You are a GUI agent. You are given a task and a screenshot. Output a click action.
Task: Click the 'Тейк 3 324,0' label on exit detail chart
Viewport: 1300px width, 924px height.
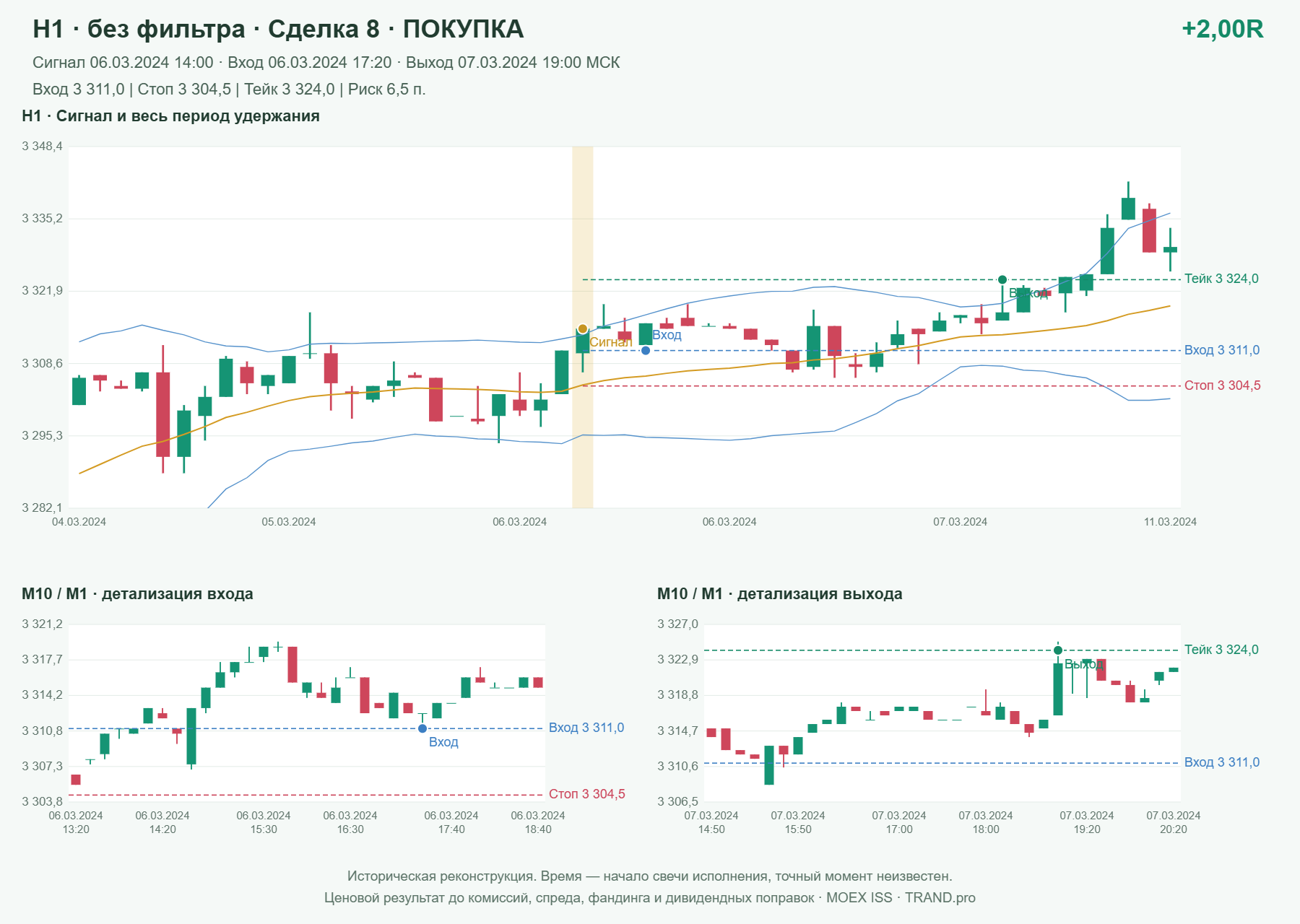click(x=1221, y=650)
